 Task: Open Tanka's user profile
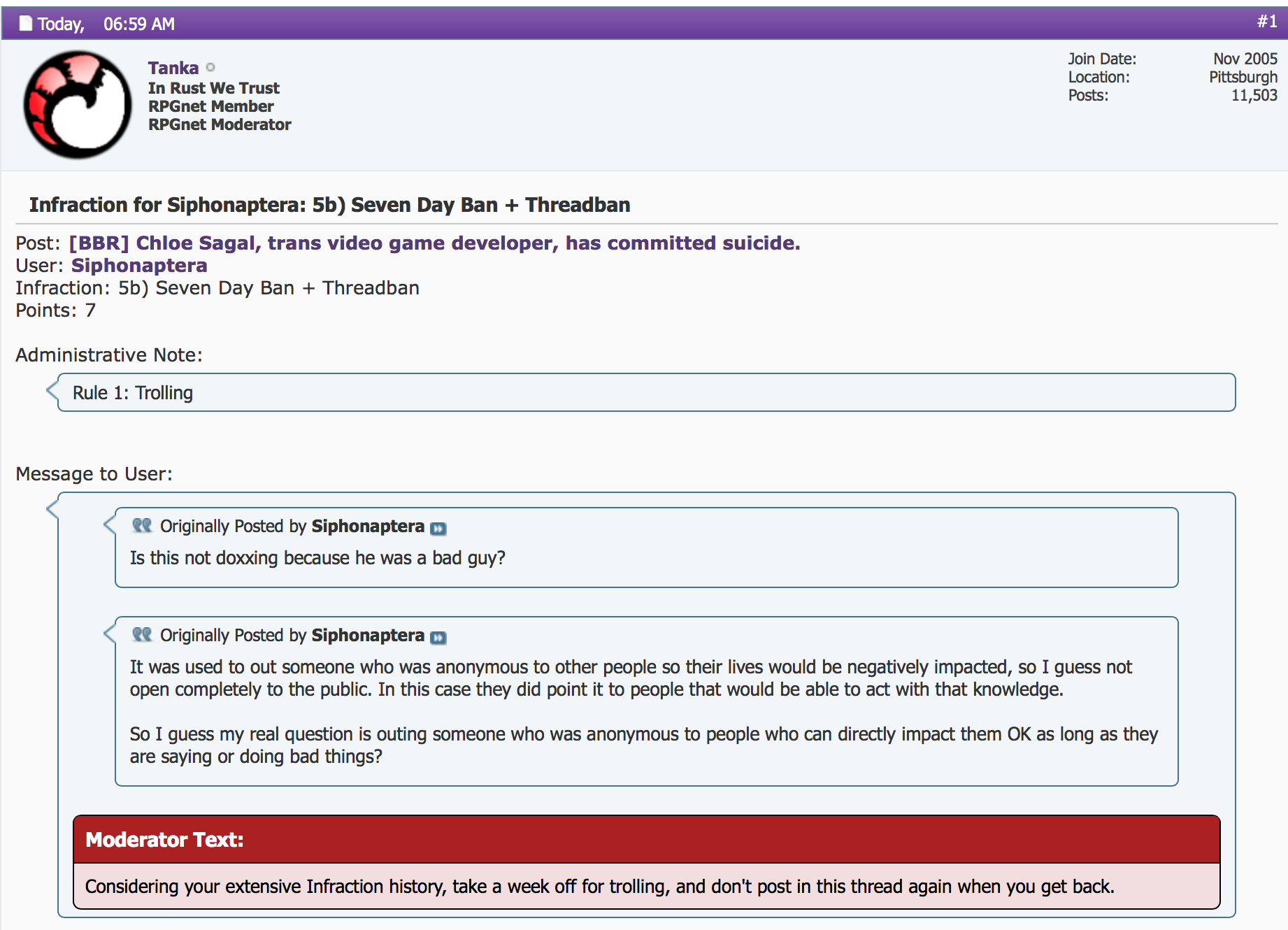[173, 68]
